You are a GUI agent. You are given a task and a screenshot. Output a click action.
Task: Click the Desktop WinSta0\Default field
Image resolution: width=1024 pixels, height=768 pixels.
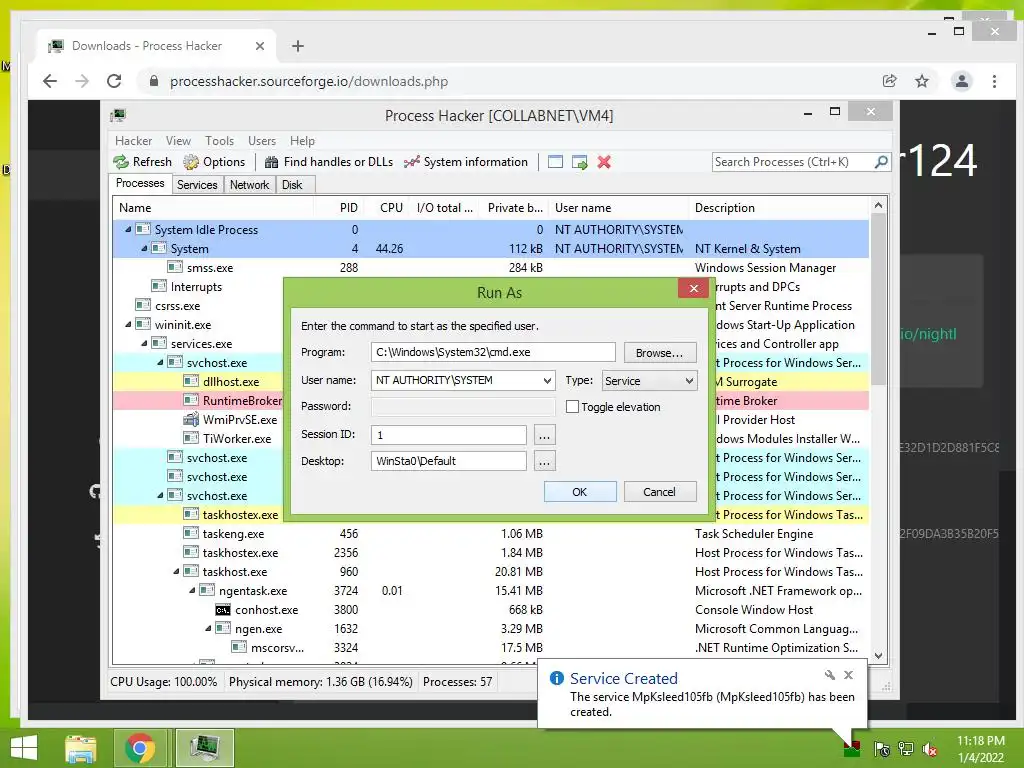point(449,461)
